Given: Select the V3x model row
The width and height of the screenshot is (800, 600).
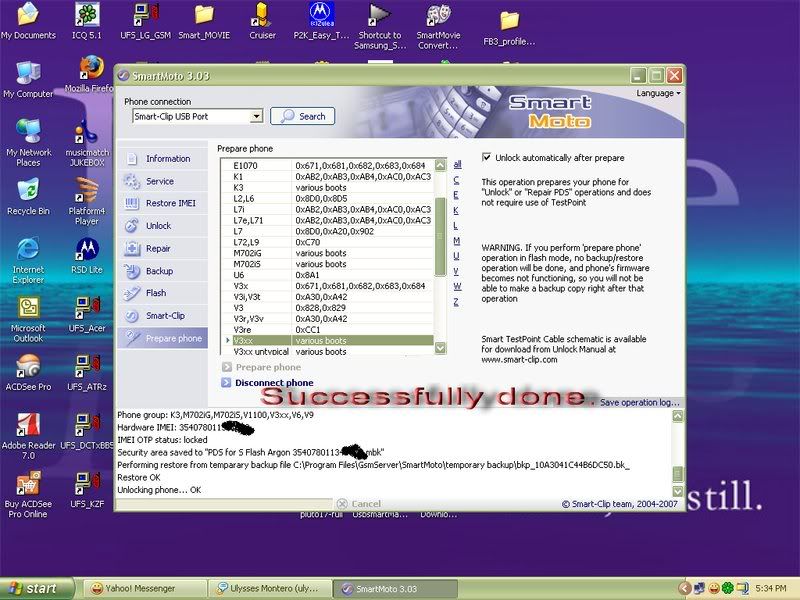Looking at the screenshot, I should coord(328,286).
